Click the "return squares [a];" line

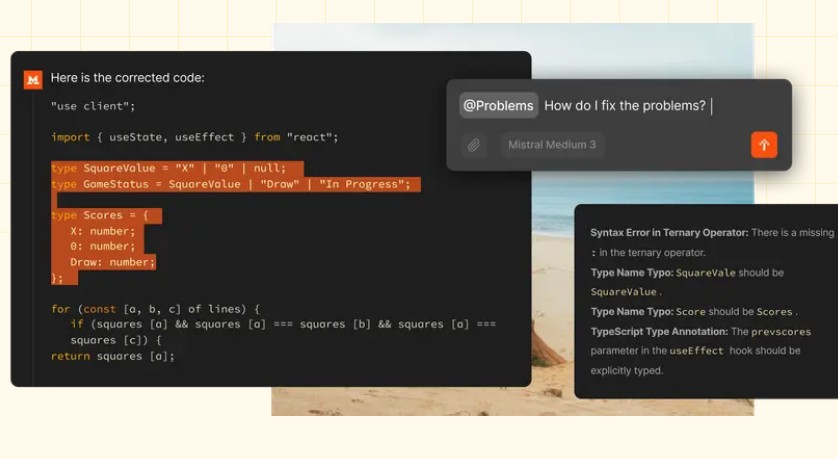pyautogui.click(x=112, y=356)
